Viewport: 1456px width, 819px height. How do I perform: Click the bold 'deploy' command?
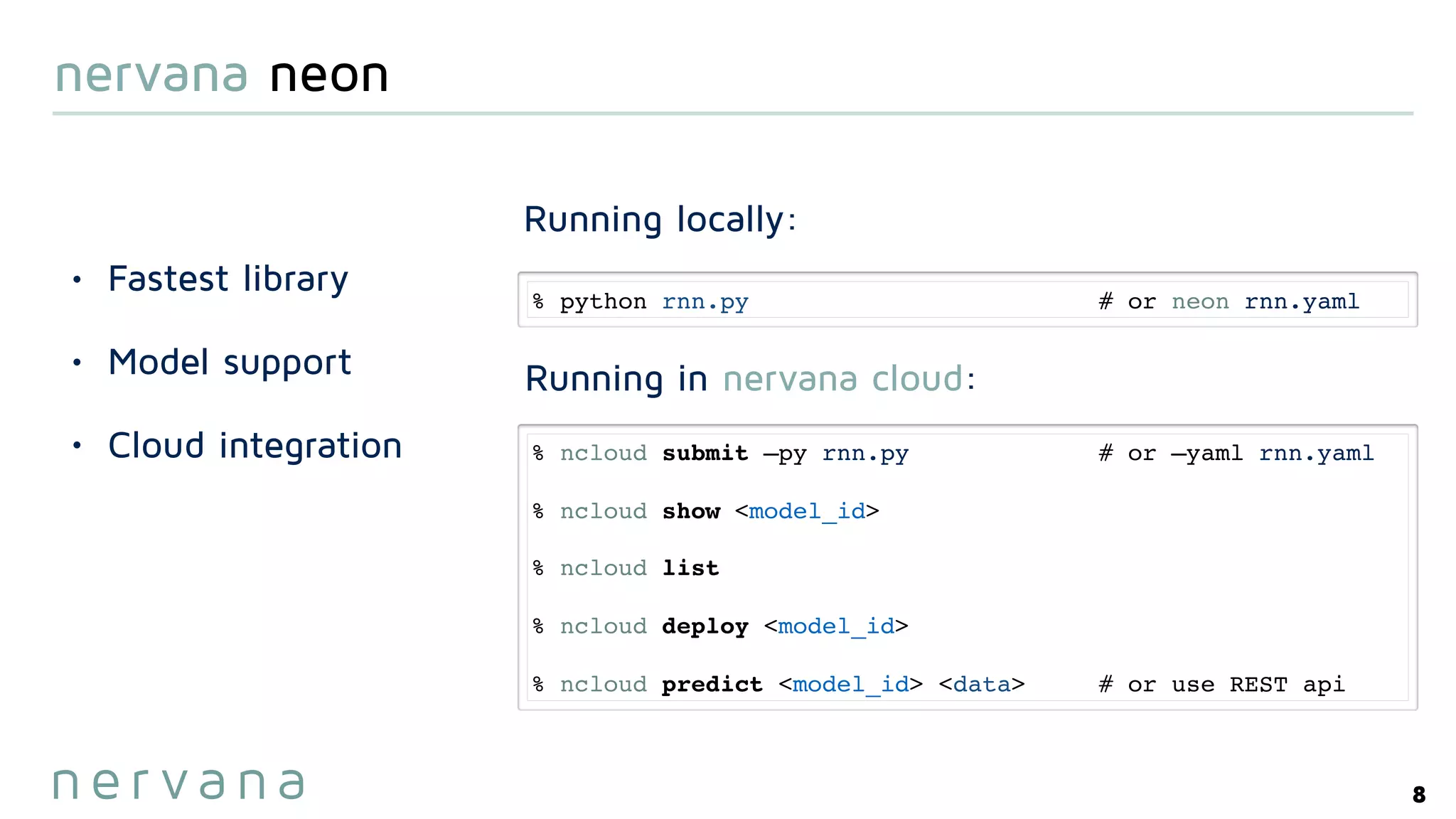point(705,626)
